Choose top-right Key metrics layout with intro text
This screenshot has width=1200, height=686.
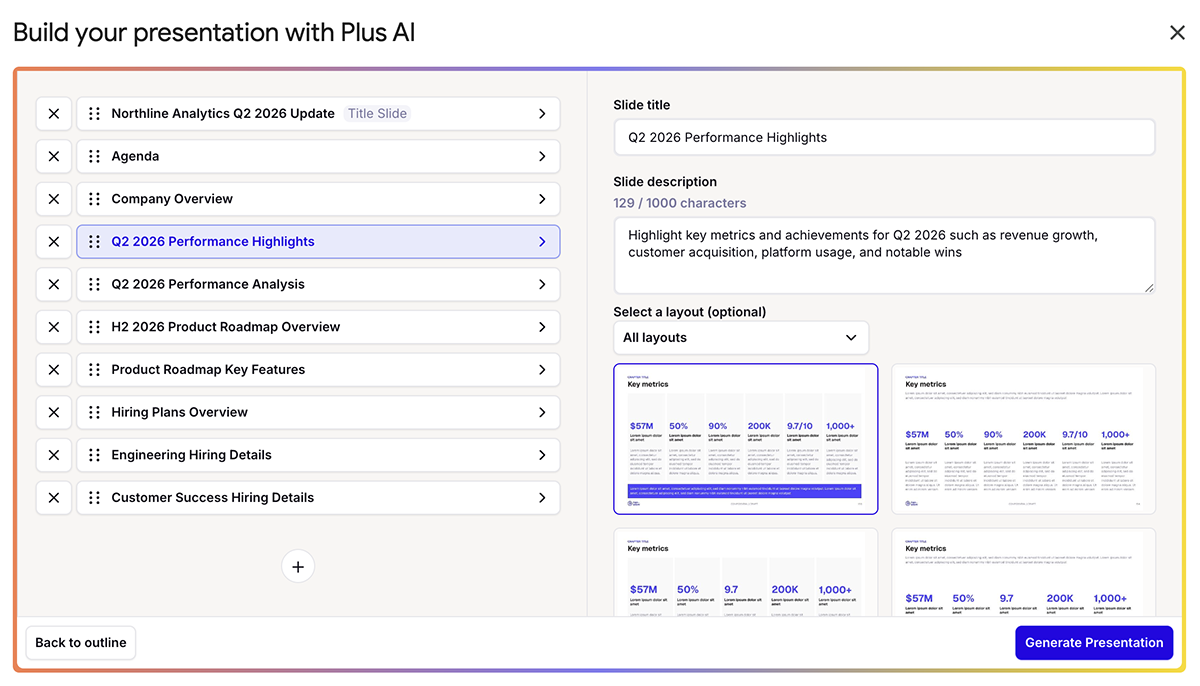(1024, 439)
